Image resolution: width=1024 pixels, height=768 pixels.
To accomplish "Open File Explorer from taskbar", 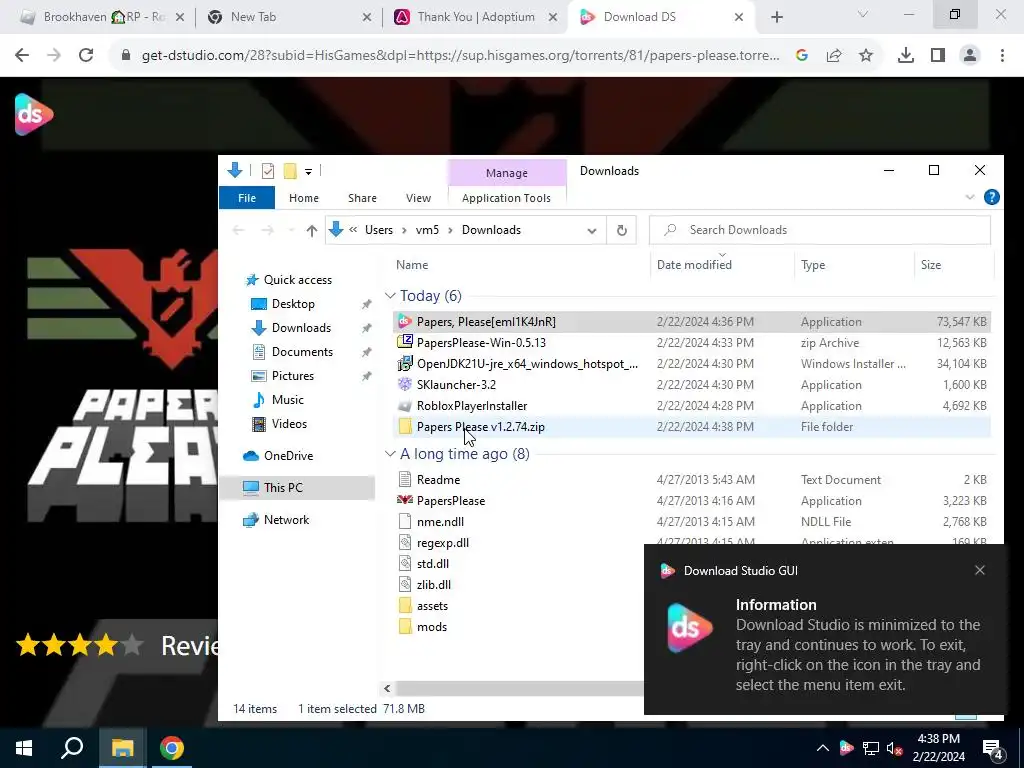I will [122, 748].
